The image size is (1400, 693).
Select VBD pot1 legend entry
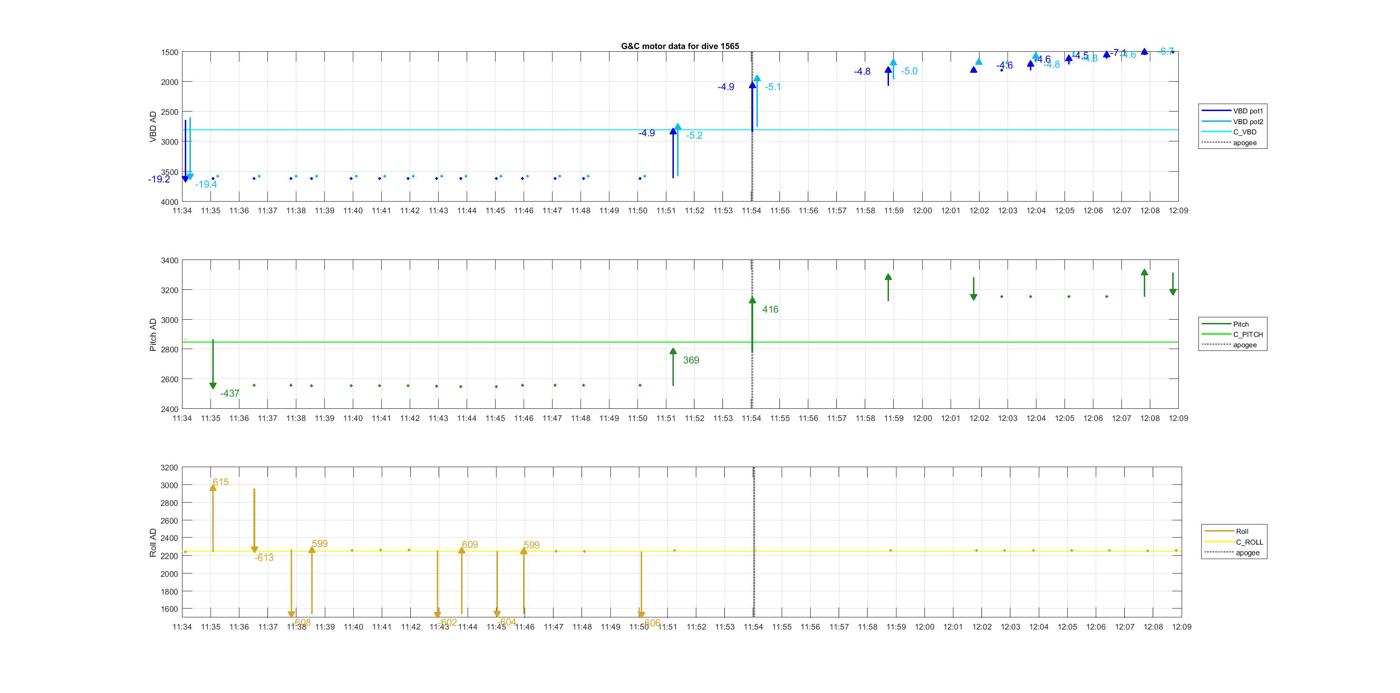click(x=1235, y=111)
